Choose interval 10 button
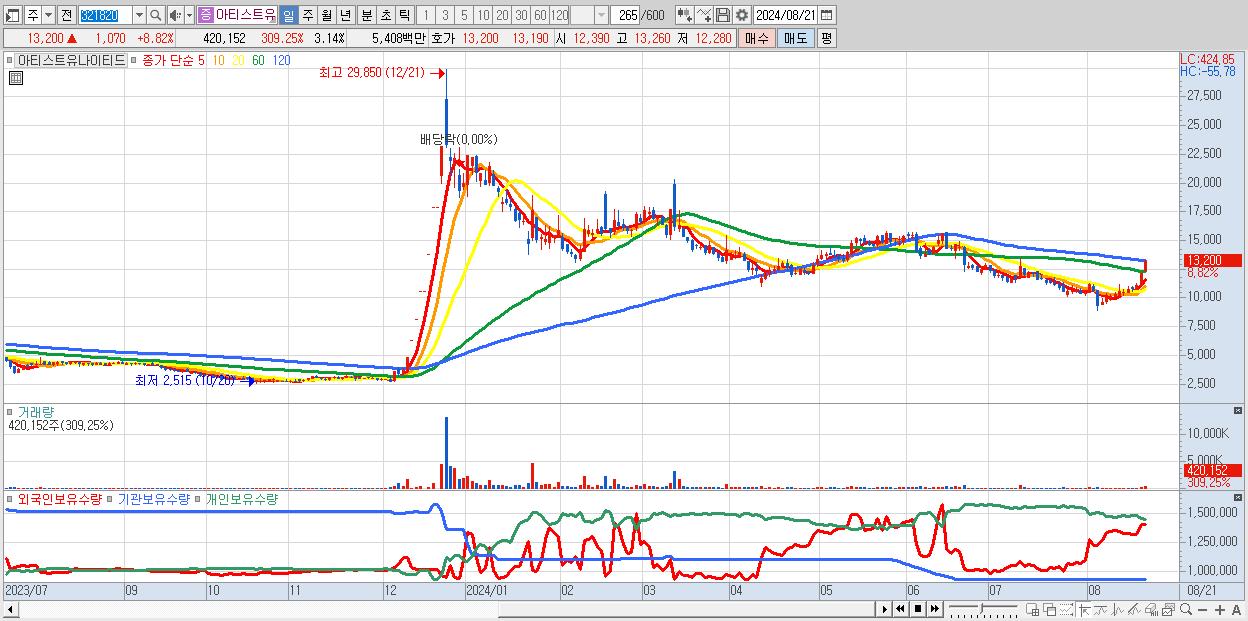 tap(483, 15)
